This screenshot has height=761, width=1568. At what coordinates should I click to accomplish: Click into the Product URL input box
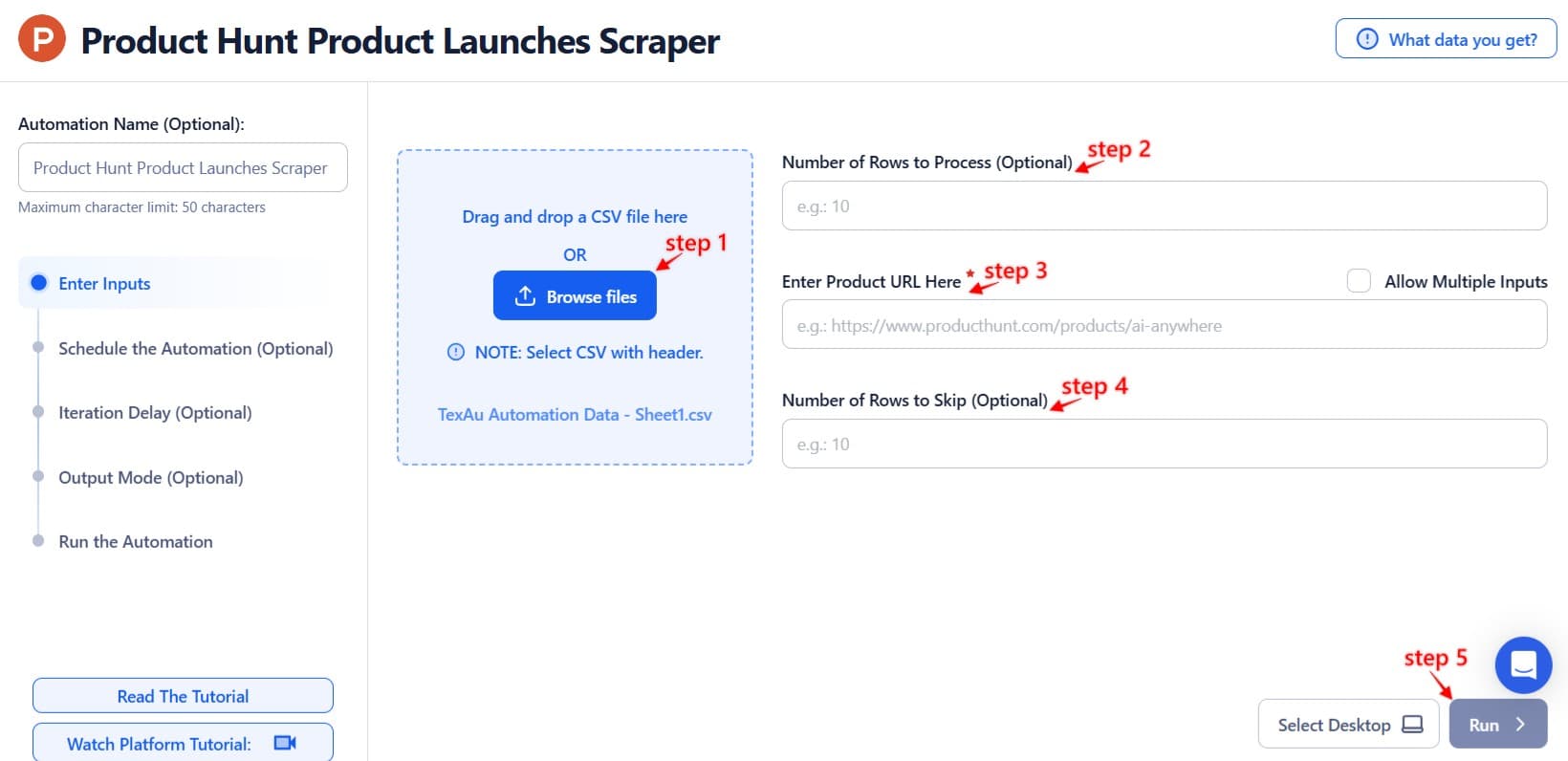(x=1164, y=325)
